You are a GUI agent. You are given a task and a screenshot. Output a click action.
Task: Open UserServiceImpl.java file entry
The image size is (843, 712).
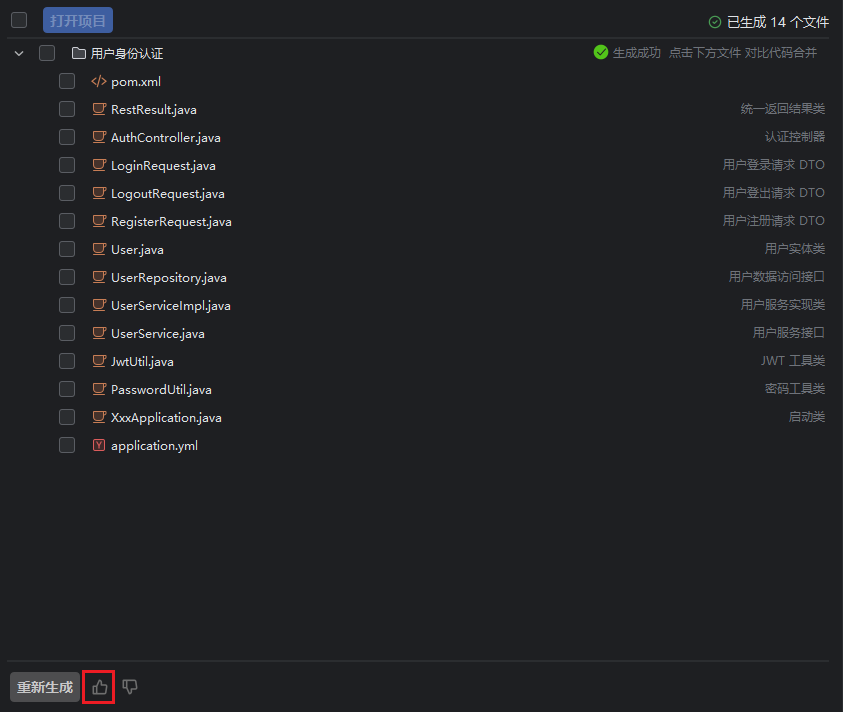[x=170, y=305]
